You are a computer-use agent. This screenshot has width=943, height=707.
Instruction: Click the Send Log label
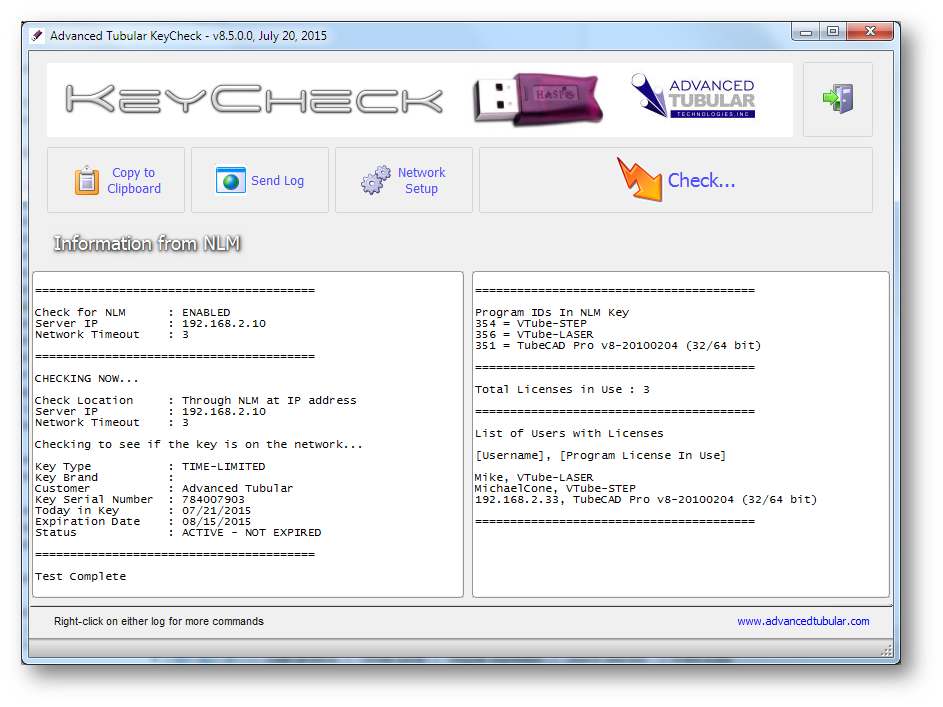tap(277, 180)
